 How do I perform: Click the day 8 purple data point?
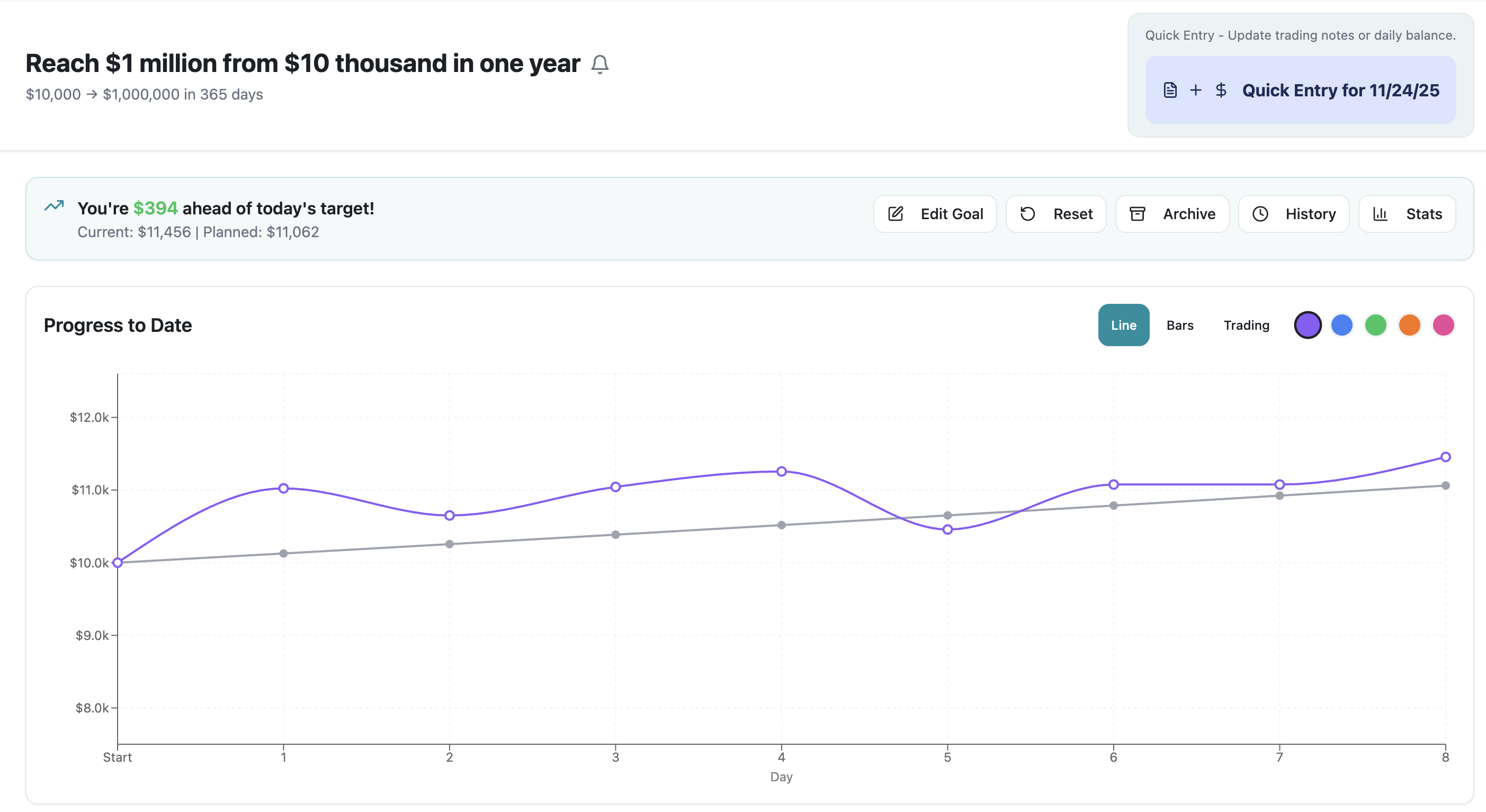(1445, 457)
